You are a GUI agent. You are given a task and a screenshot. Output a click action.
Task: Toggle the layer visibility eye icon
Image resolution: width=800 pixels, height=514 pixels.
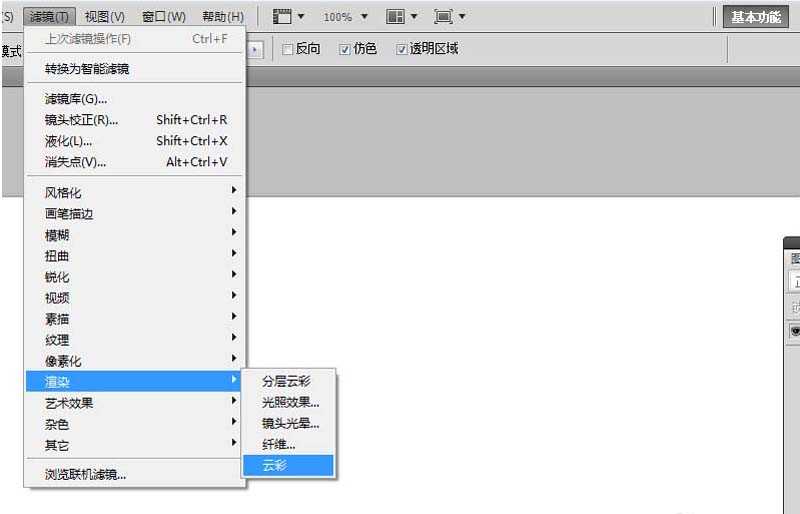(x=795, y=330)
